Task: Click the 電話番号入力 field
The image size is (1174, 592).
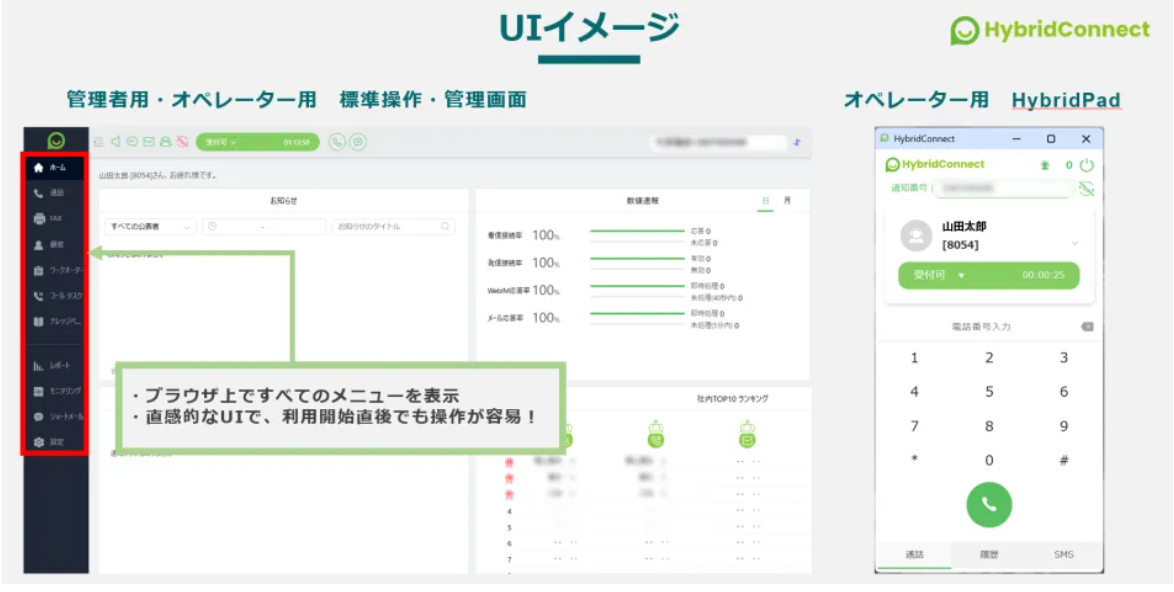Action: pos(981,327)
